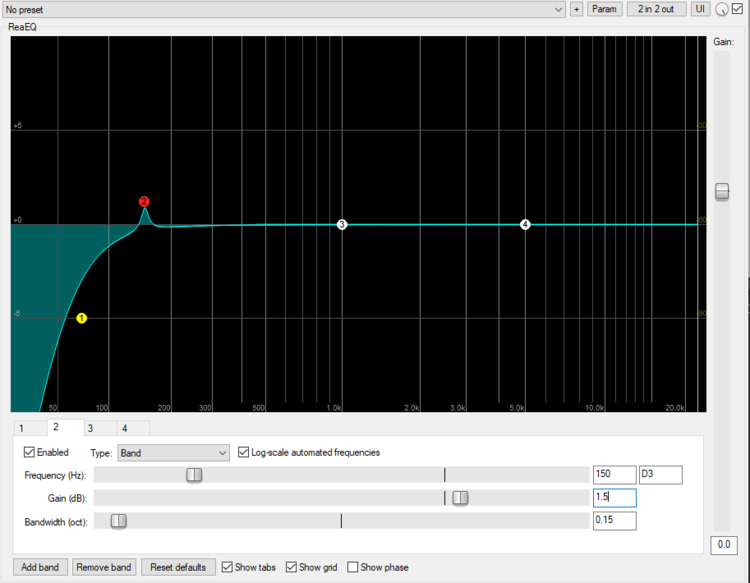Click the UI button

coord(700,9)
